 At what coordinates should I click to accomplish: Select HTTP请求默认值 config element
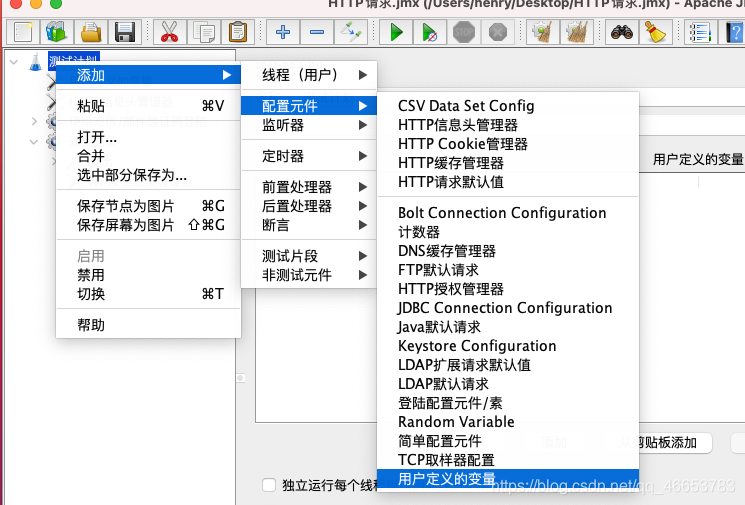[x=508, y=182]
